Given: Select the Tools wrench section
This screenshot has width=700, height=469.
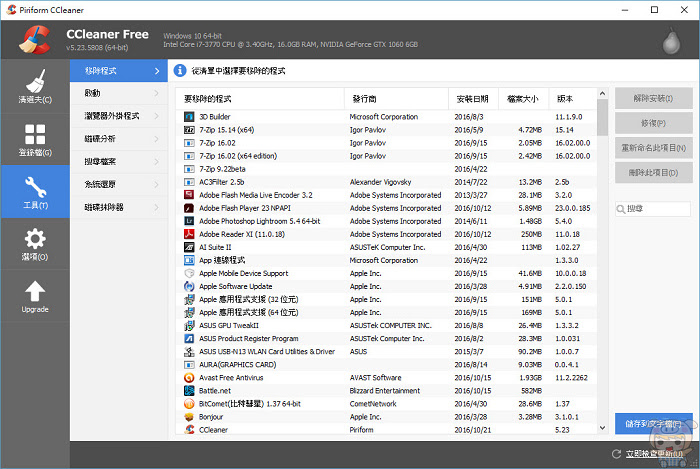Looking at the screenshot, I should [35, 192].
